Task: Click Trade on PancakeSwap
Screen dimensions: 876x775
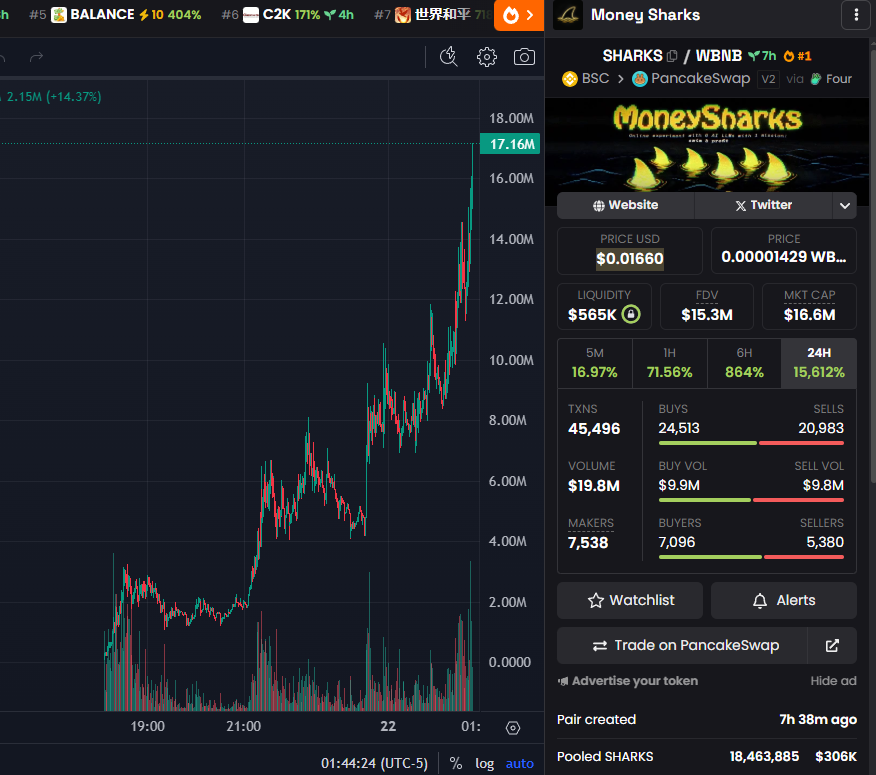Action: tap(683, 645)
